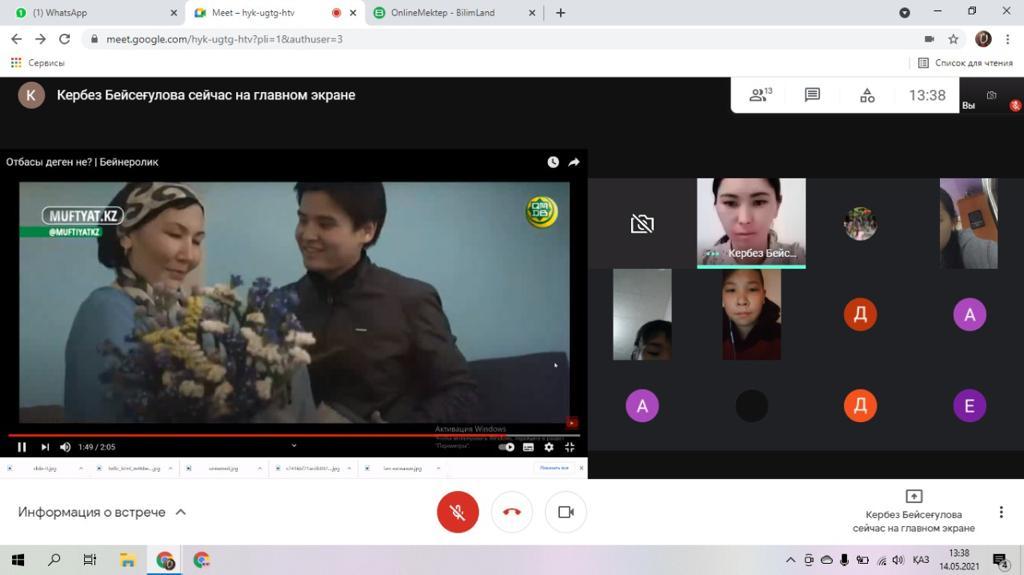Open the participants list in Meet
This screenshot has width=1024, height=575.
pos(760,95)
